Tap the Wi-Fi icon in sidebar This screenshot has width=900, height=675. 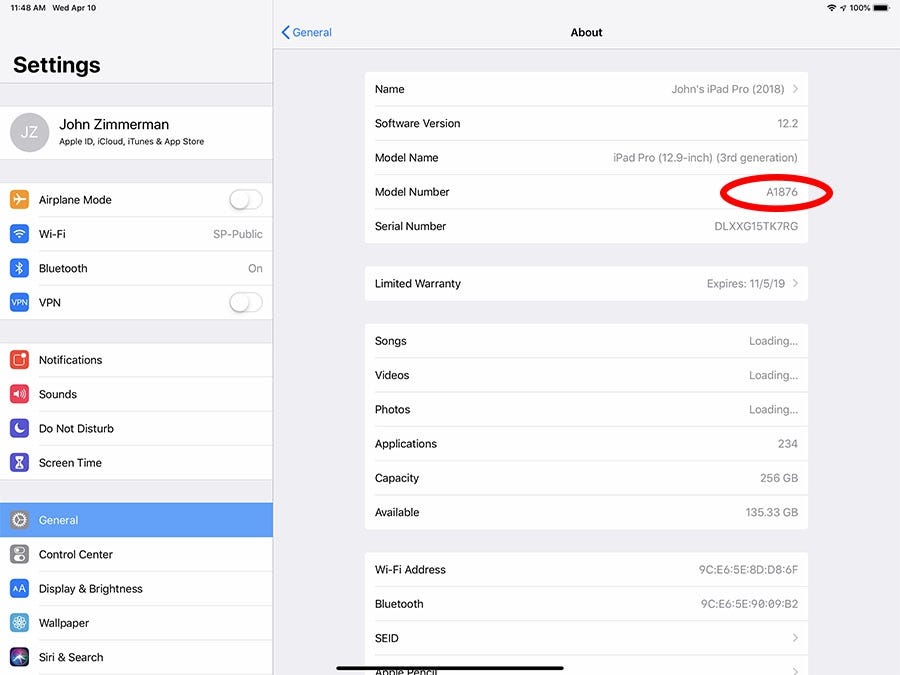click(x=20, y=234)
